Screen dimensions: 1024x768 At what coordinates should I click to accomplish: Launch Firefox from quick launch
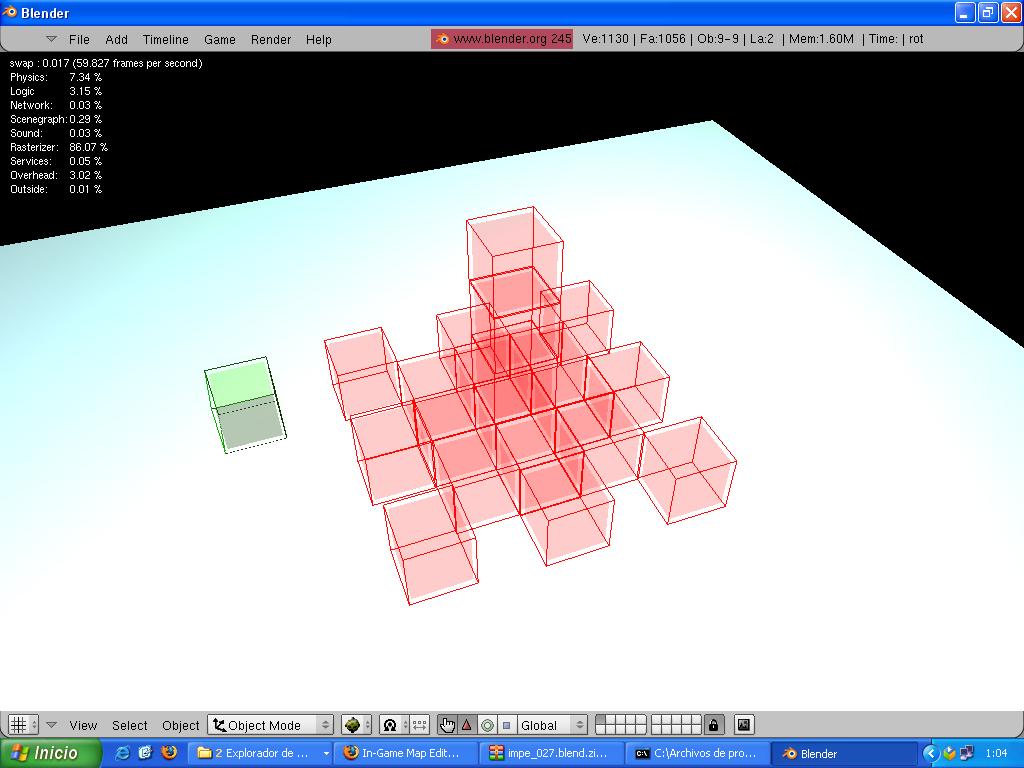point(169,753)
